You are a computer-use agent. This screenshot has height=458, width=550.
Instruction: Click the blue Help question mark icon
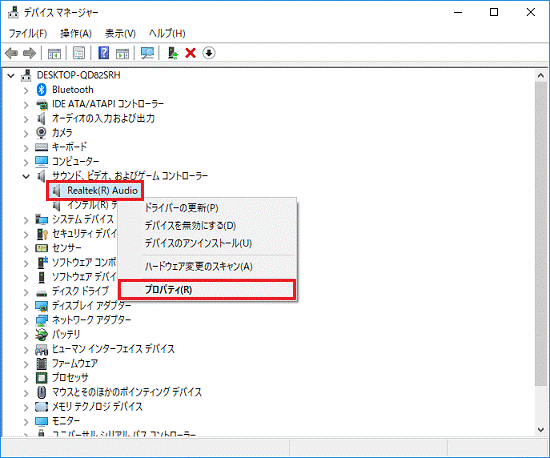pyautogui.click(x=103, y=53)
